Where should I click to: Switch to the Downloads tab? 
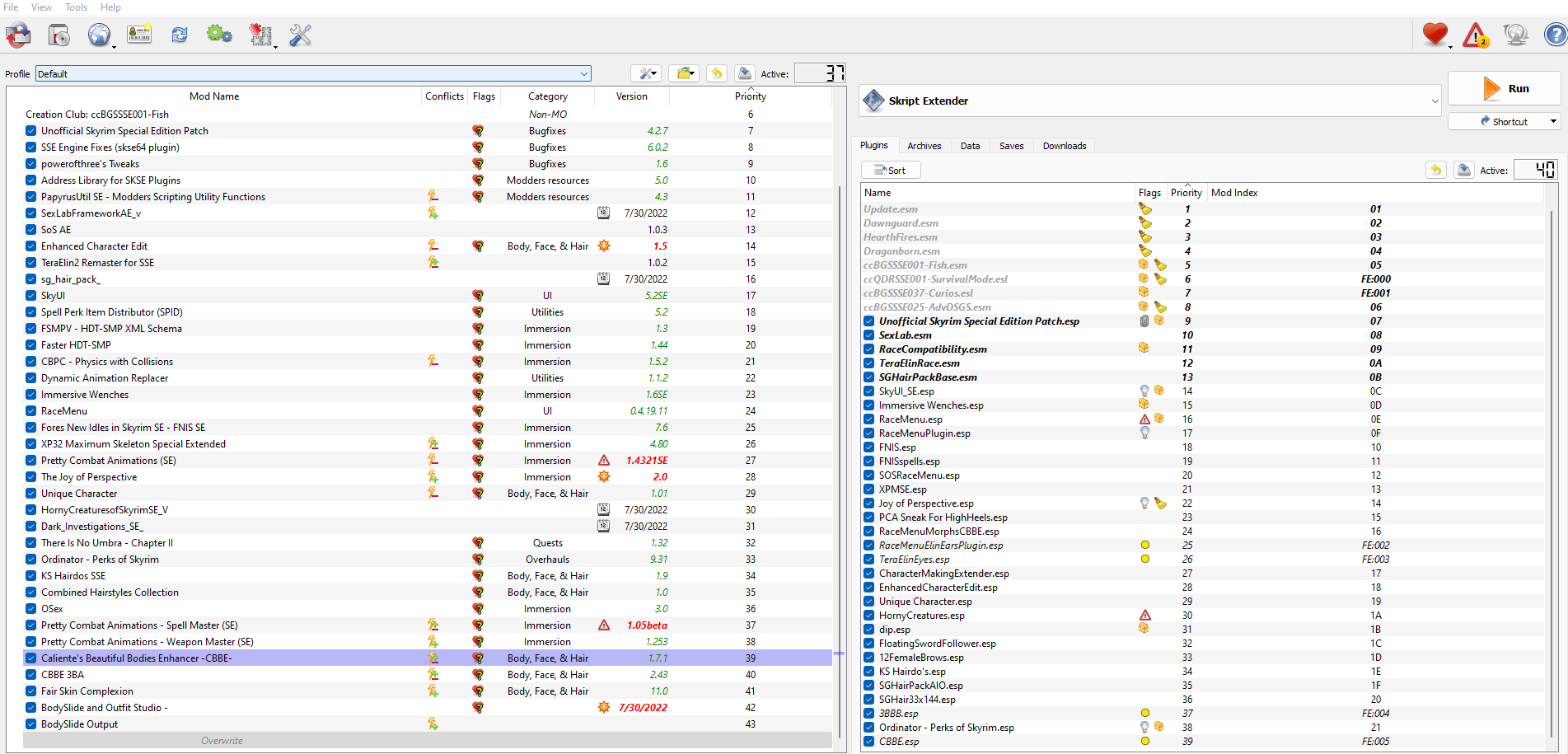1064,146
